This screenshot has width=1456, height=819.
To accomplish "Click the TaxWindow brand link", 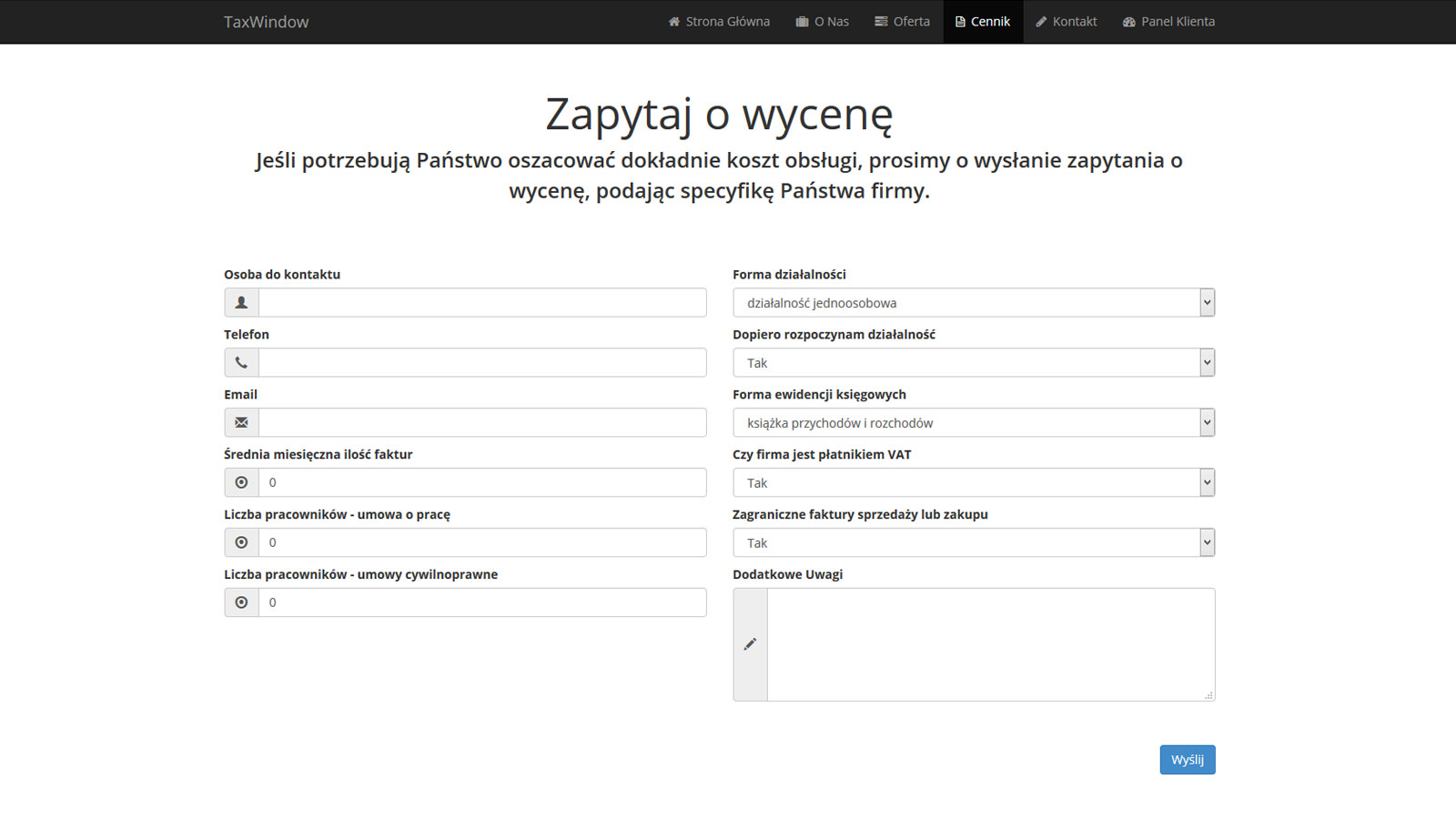I will coord(267,22).
